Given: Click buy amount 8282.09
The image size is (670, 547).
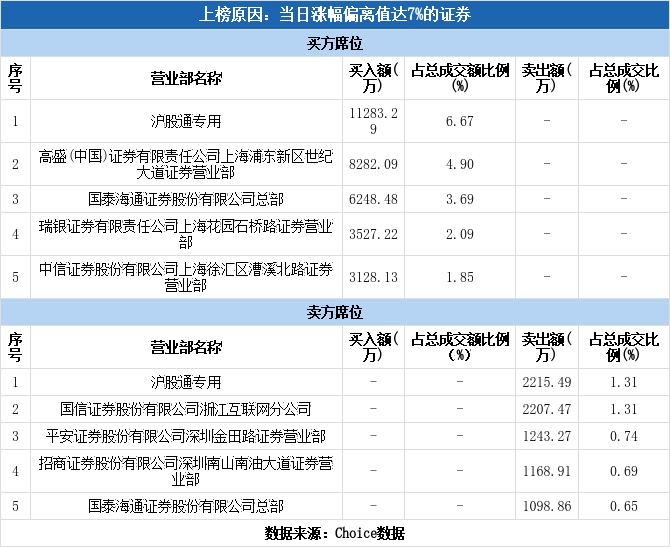Looking at the screenshot, I should pos(373,164).
